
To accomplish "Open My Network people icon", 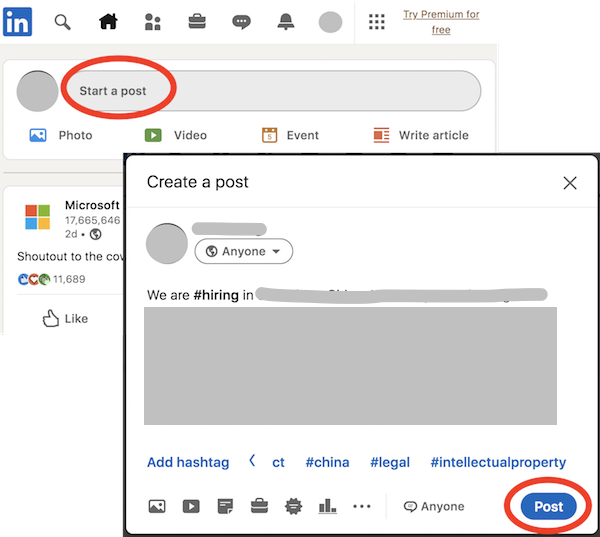I will coord(152,22).
